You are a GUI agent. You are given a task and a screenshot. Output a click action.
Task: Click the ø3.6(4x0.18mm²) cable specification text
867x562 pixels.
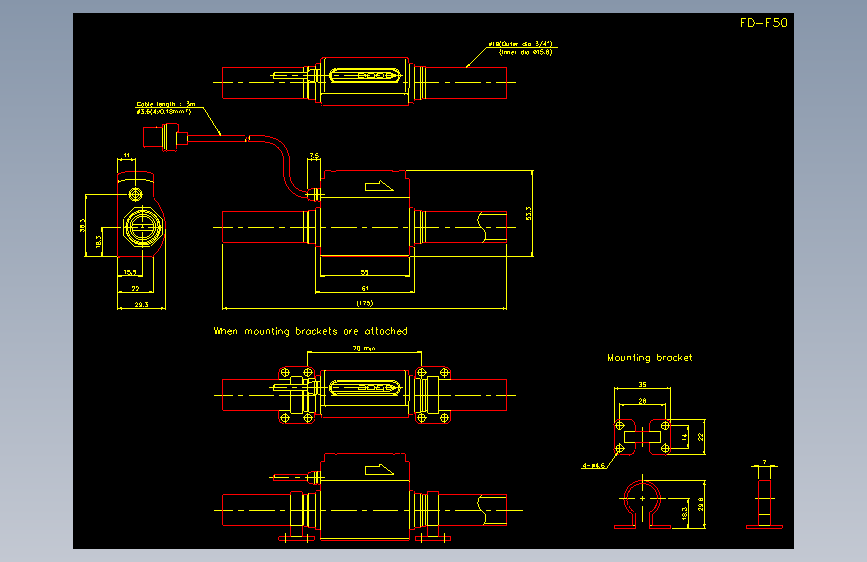click(x=164, y=111)
